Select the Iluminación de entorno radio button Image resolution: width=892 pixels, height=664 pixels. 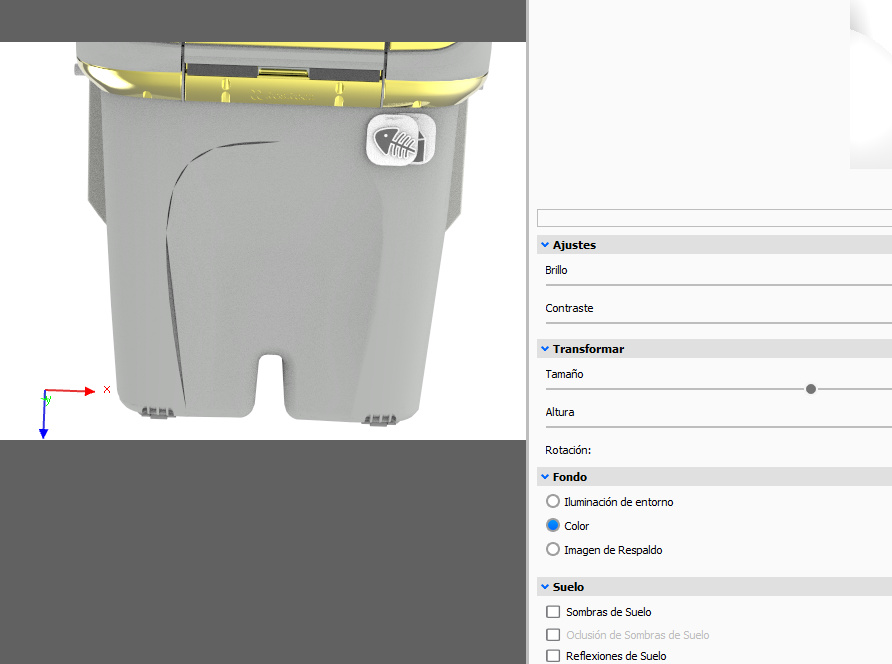coord(553,501)
